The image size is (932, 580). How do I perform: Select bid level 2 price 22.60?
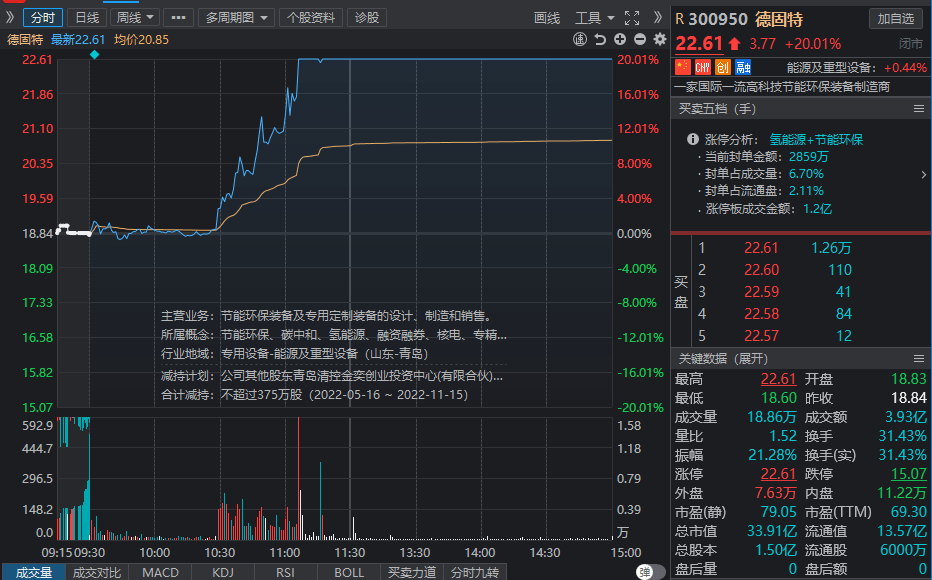pyautogui.click(x=761, y=270)
